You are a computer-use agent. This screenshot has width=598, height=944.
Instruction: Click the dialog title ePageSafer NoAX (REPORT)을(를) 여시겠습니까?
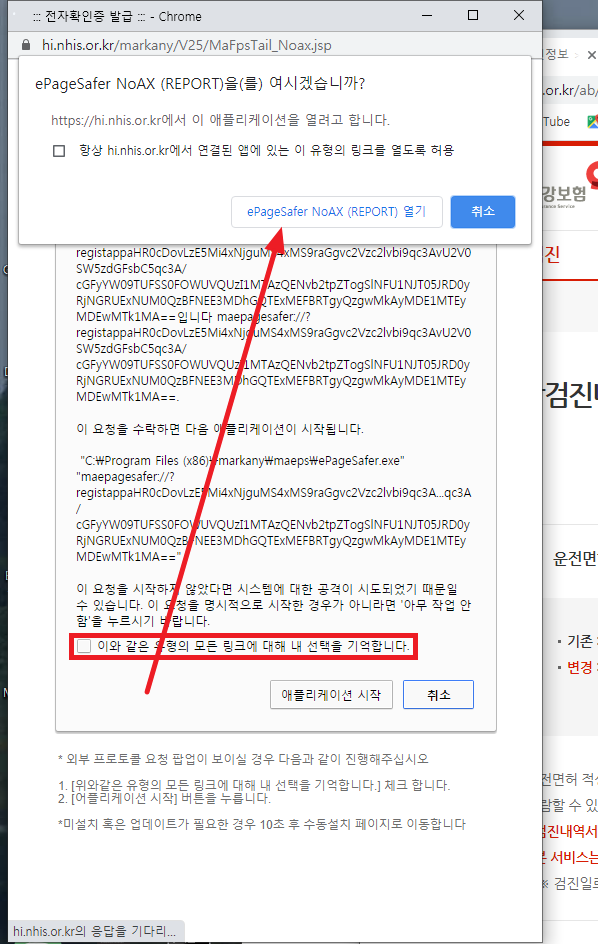pyautogui.click(x=200, y=84)
